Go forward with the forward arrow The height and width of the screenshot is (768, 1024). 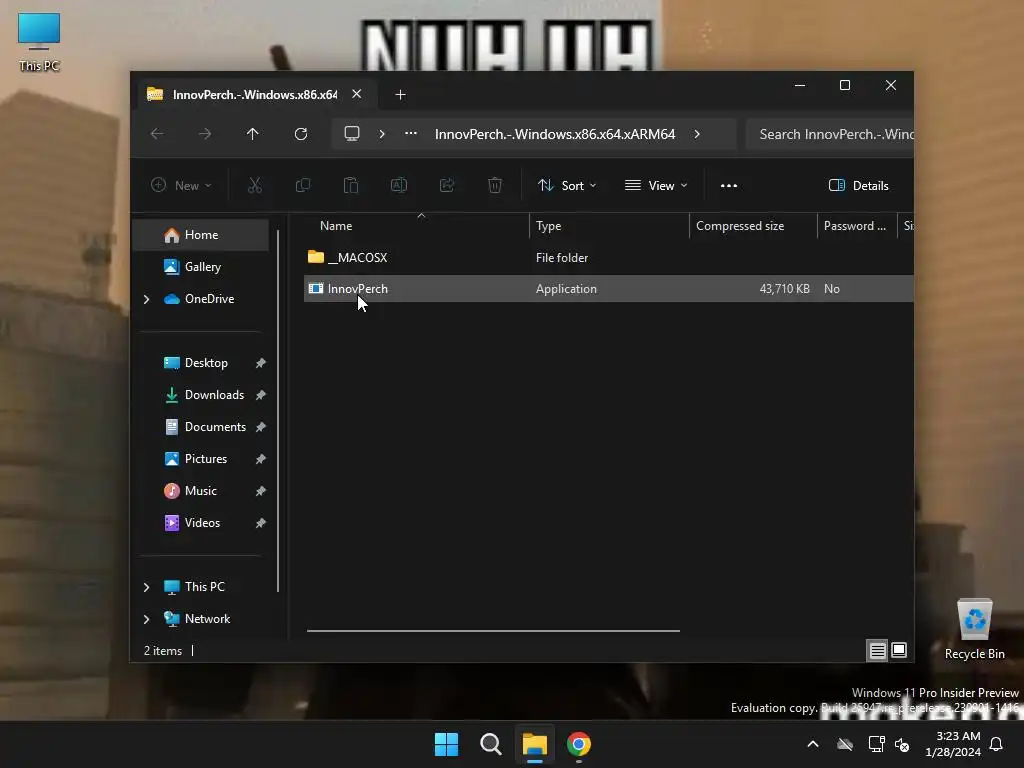click(205, 134)
